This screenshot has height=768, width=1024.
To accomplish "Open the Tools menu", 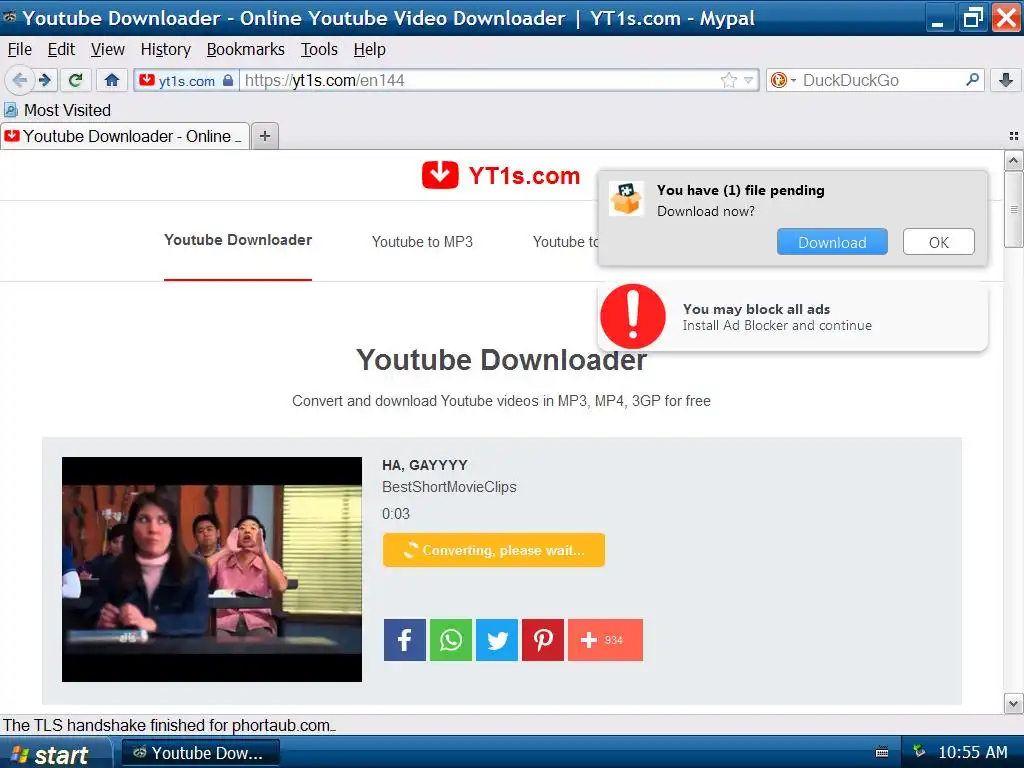I will pyautogui.click(x=319, y=50).
